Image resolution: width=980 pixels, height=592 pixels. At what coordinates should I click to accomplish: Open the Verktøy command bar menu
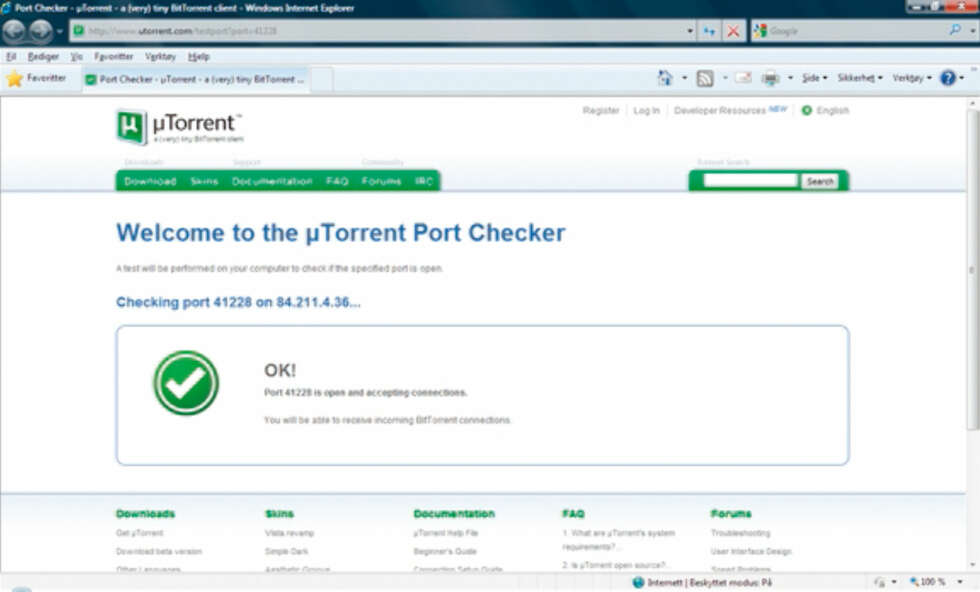[912, 78]
